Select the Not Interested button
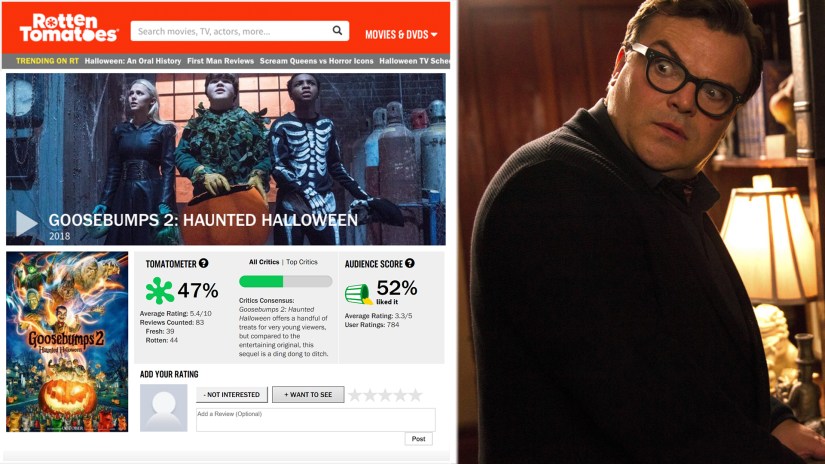Screen dimensions: 825x464 (x=232, y=395)
